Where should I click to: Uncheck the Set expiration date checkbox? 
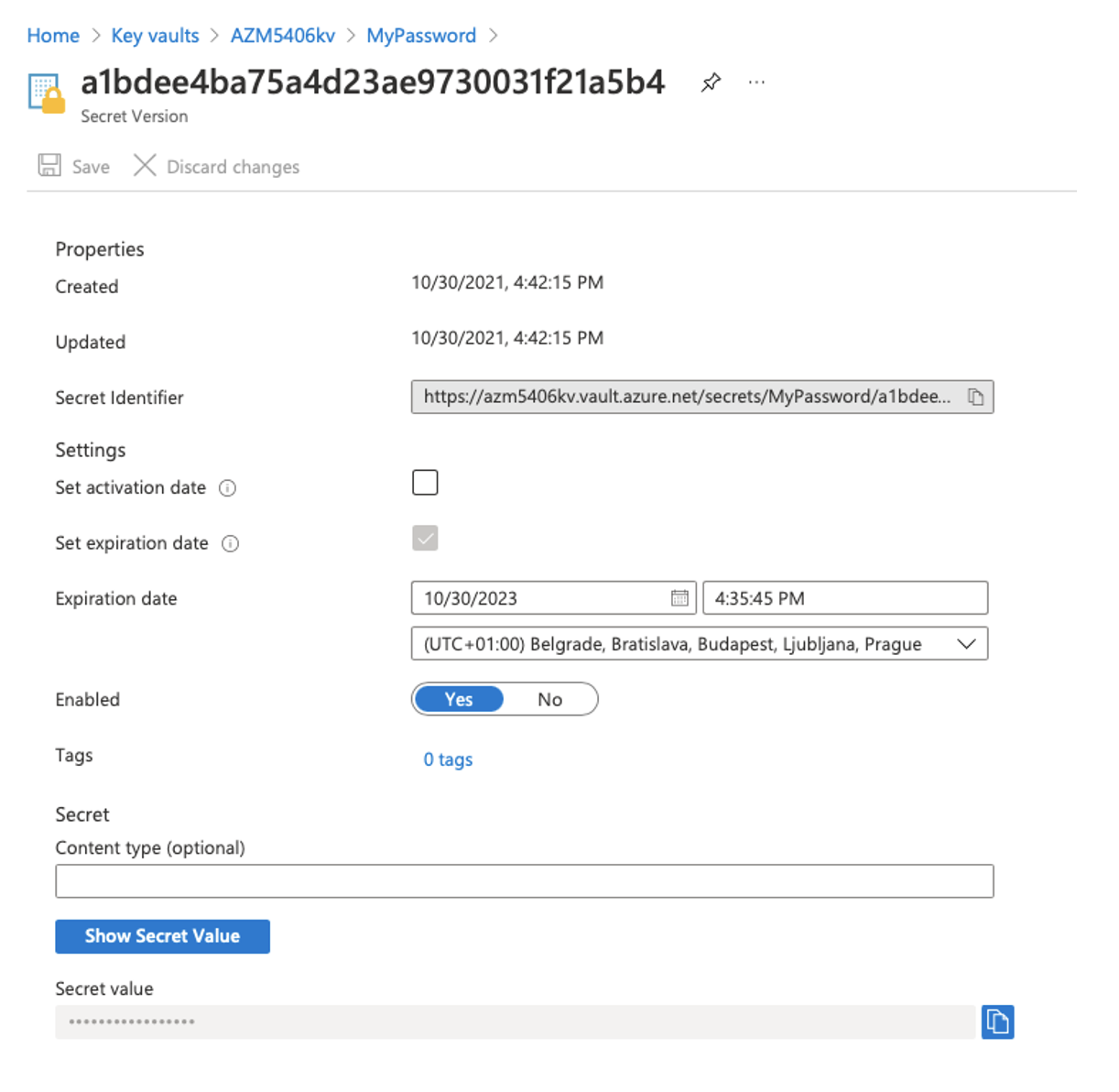pyautogui.click(x=425, y=538)
